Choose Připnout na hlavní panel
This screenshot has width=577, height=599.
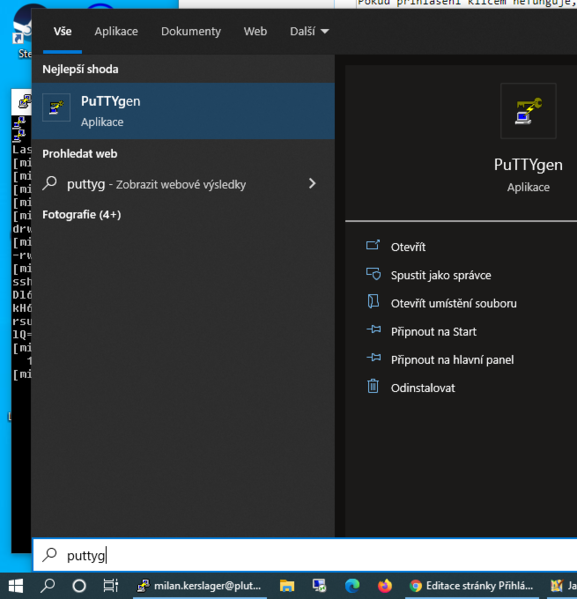pos(452,360)
